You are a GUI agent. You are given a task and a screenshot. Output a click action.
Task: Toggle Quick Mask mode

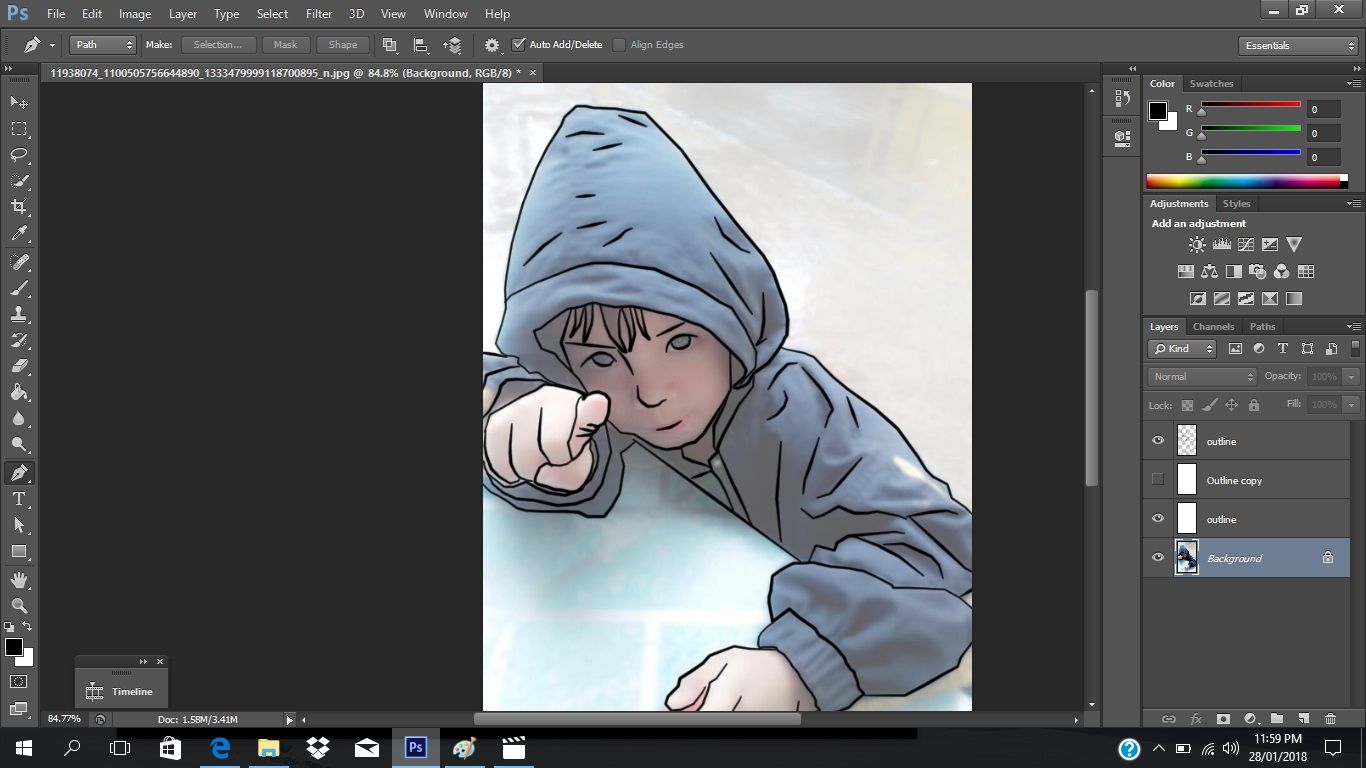click(19, 682)
